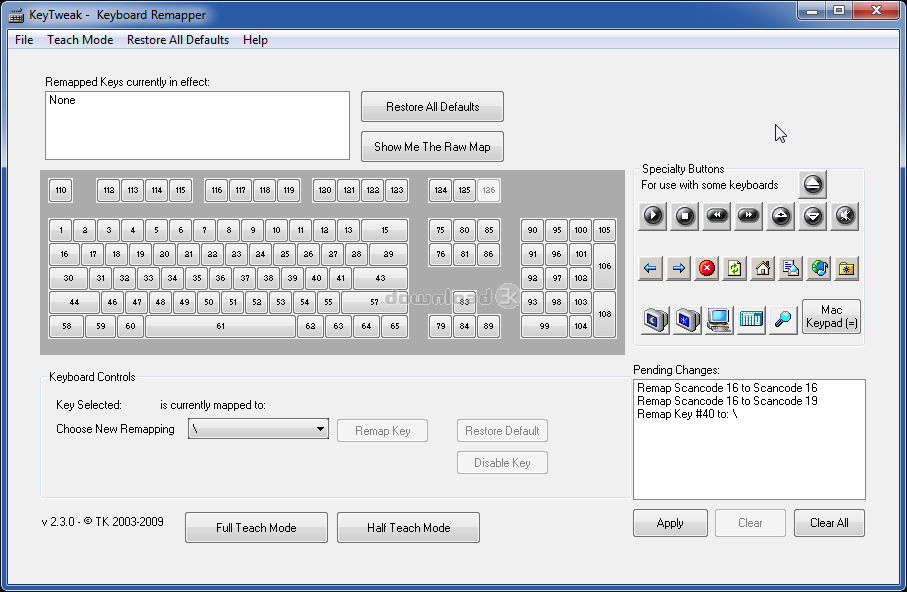Click the media Play specialty button
907x592 pixels.
[x=652, y=216]
